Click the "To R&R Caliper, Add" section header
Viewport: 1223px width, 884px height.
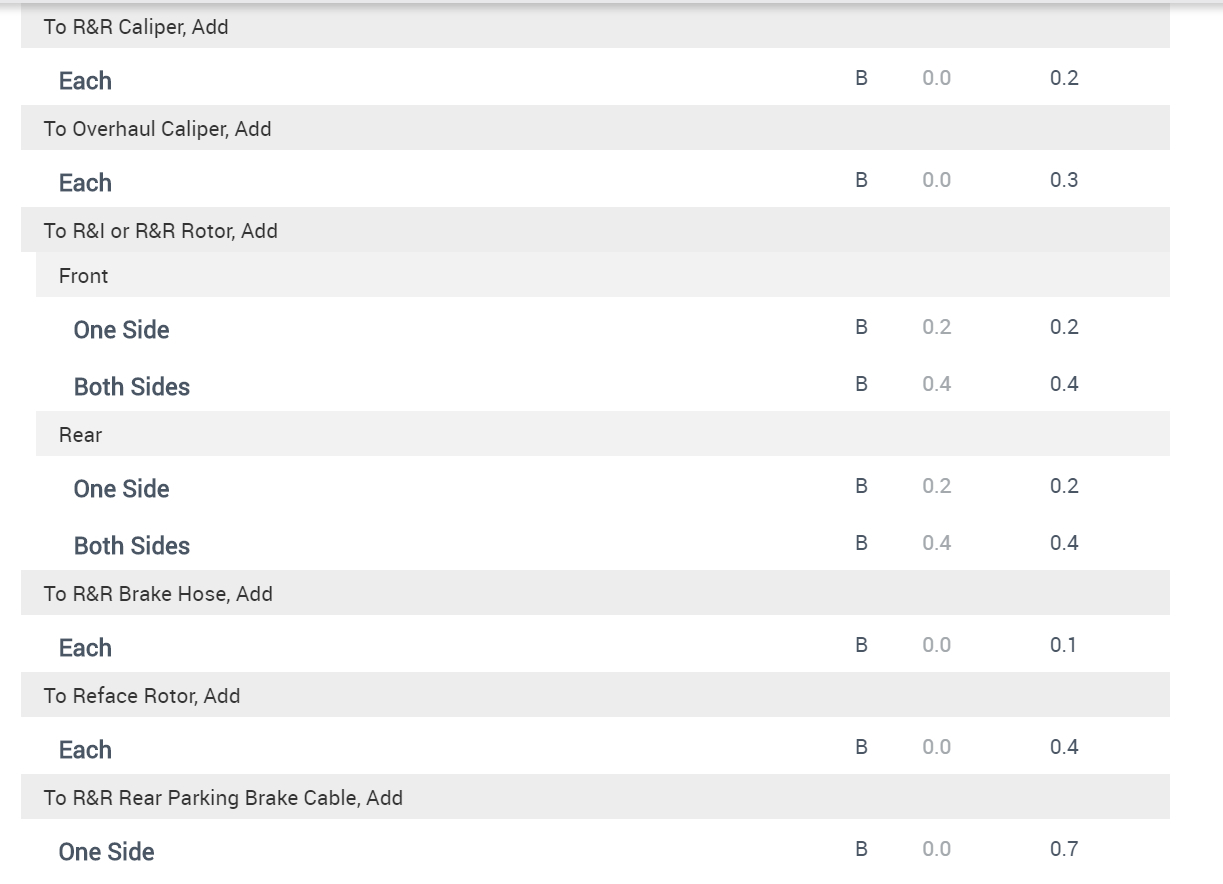(x=136, y=27)
